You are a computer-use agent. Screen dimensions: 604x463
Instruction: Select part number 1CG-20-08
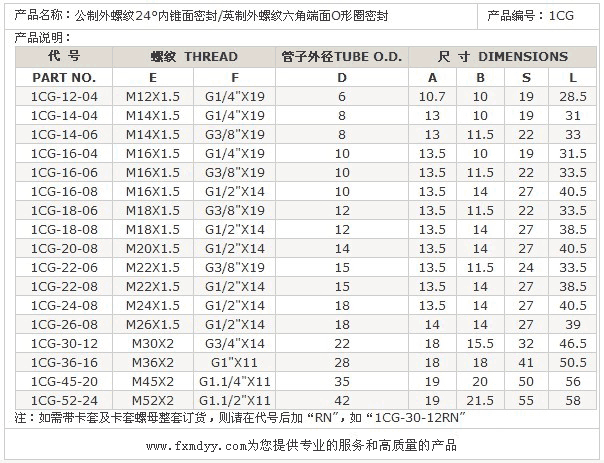[x=64, y=248]
